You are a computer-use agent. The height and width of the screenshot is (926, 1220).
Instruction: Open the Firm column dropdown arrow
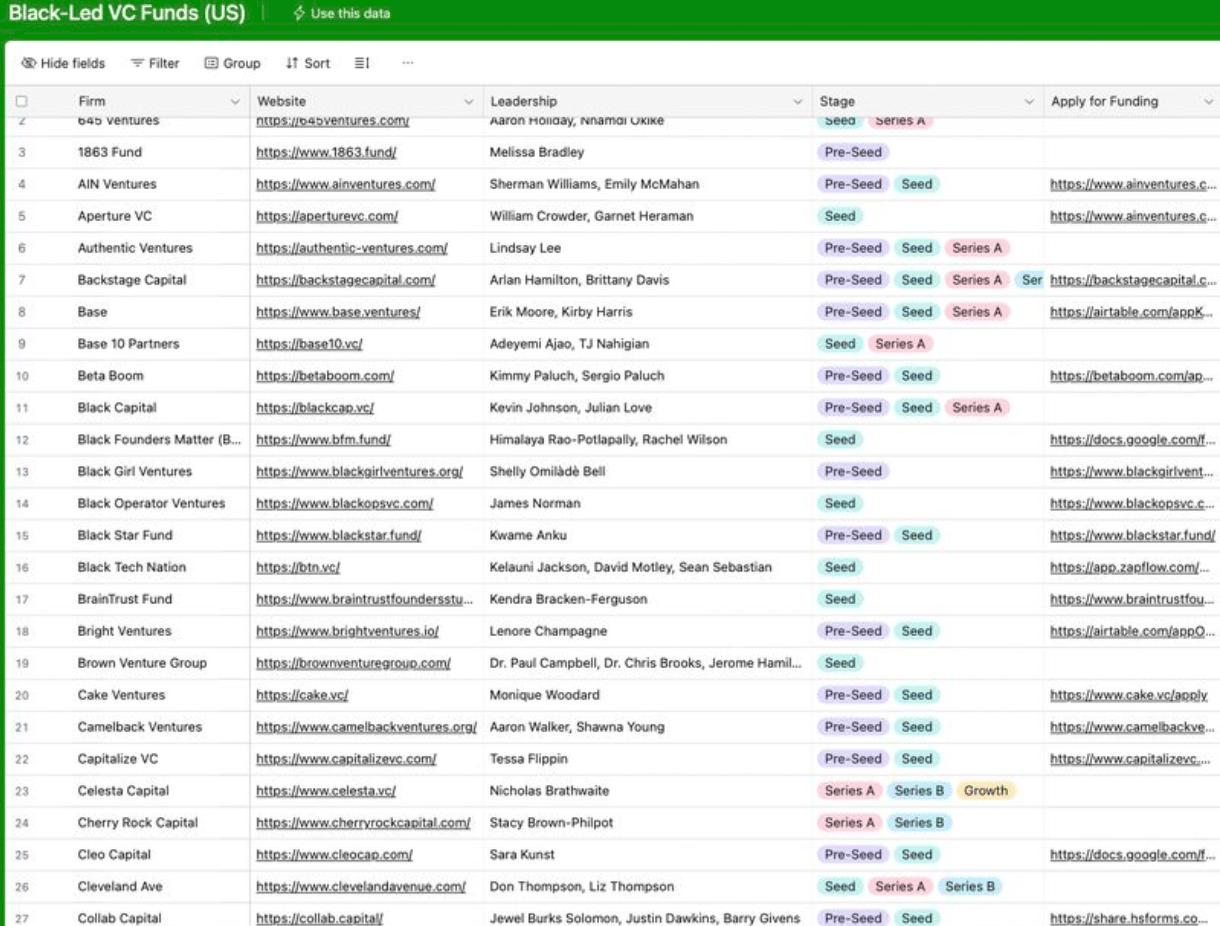pyautogui.click(x=235, y=101)
